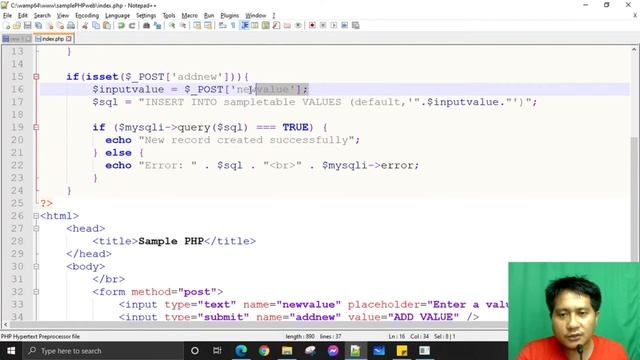This screenshot has width=640, height=360.
Task: Open User Defined Language dialog icon
Action: pos(255,25)
